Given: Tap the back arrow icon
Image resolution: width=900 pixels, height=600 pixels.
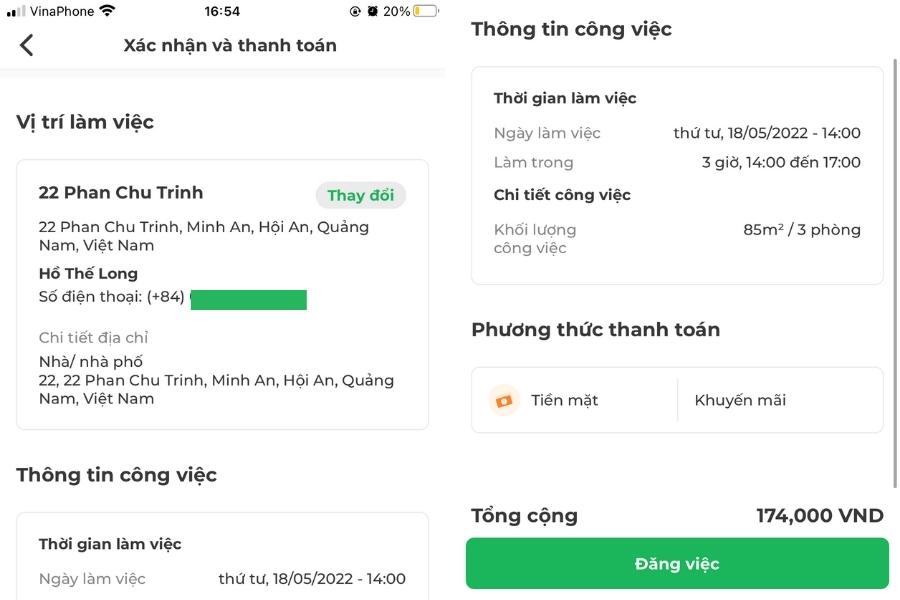Looking at the screenshot, I should pyautogui.click(x=27, y=45).
